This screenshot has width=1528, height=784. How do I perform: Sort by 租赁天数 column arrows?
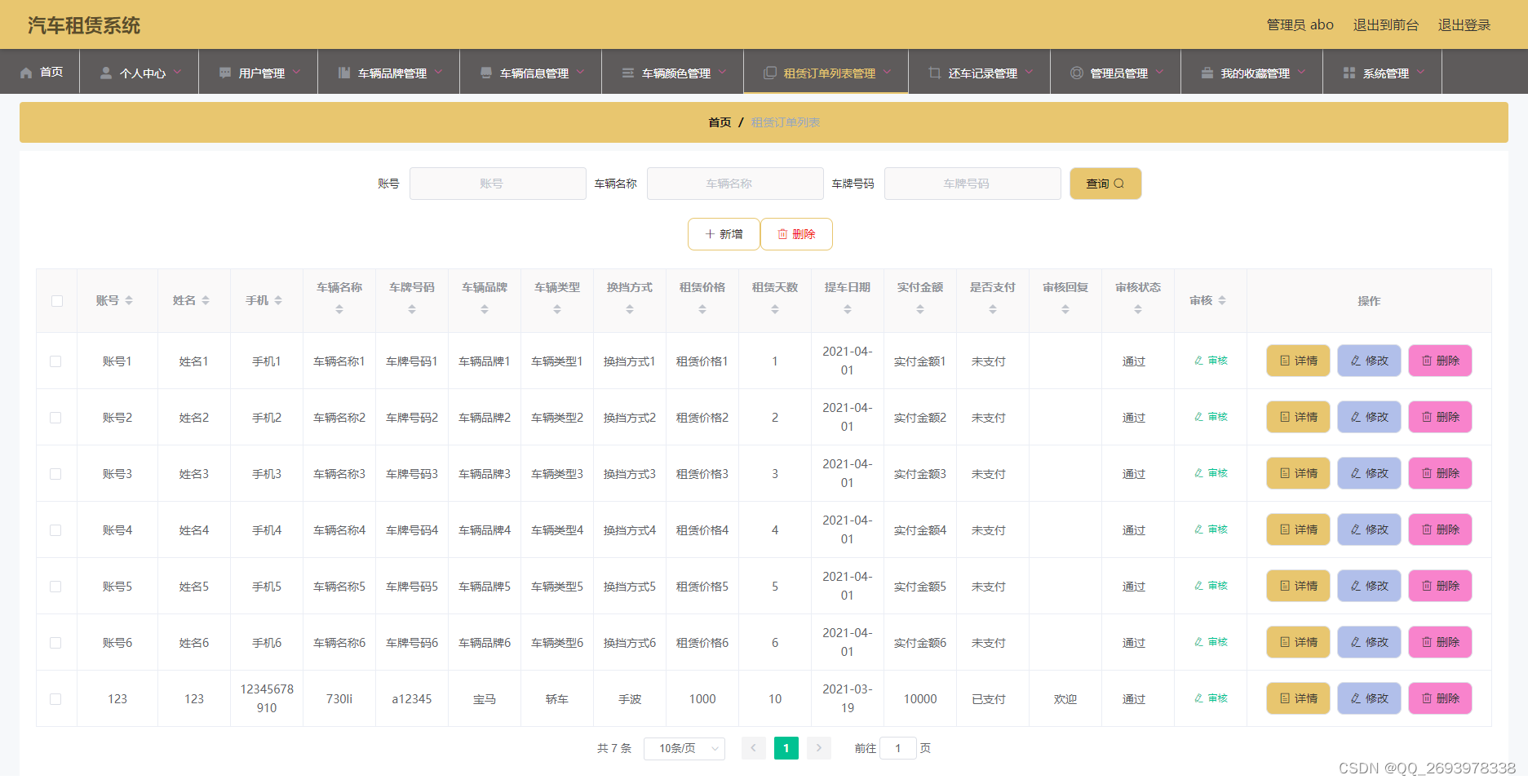pyautogui.click(x=775, y=309)
